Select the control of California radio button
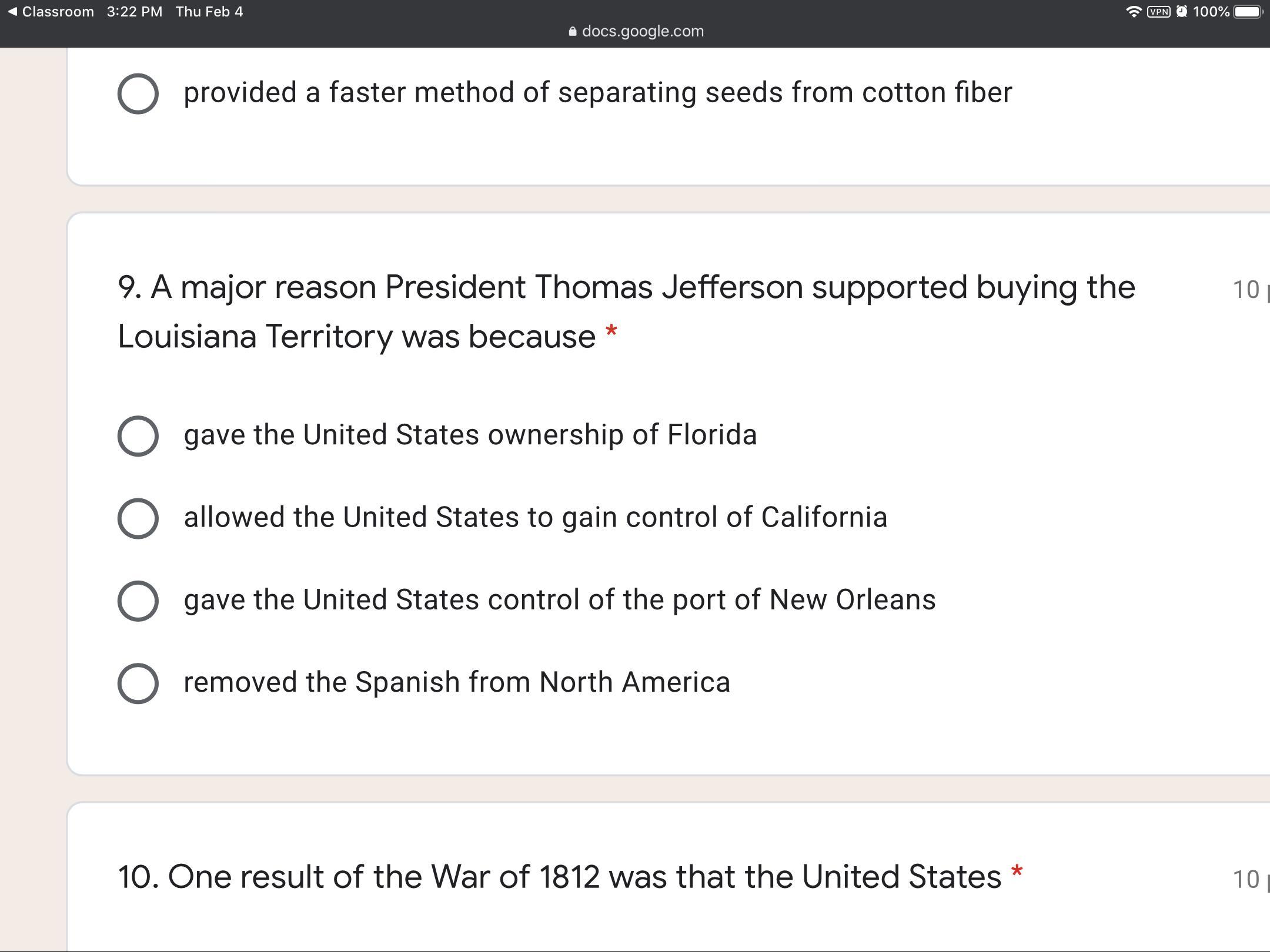 pyautogui.click(x=138, y=518)
